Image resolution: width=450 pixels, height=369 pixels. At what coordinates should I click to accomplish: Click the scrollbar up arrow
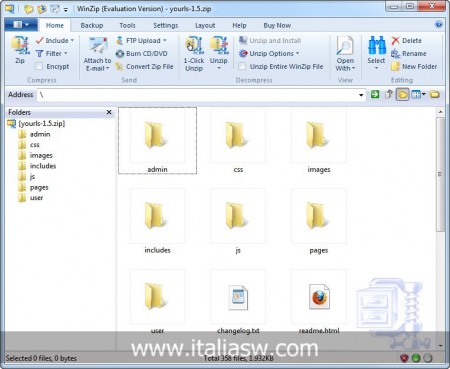440,112
